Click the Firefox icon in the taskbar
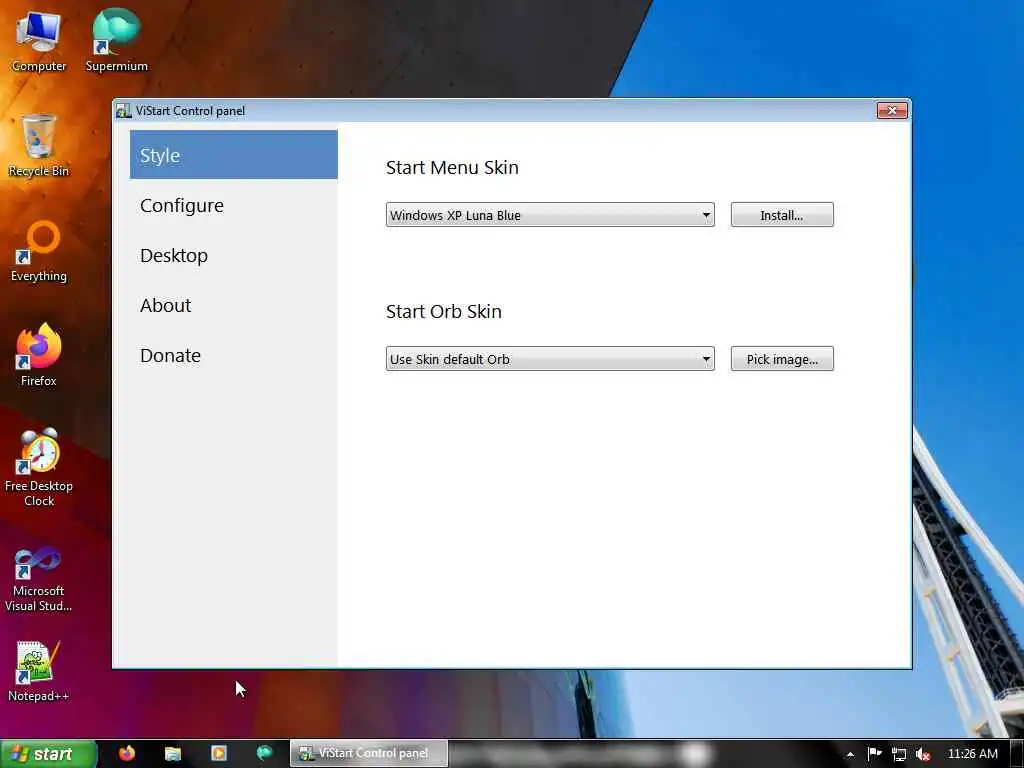This screenshot has width=1024, height=768. coord(127,754)
